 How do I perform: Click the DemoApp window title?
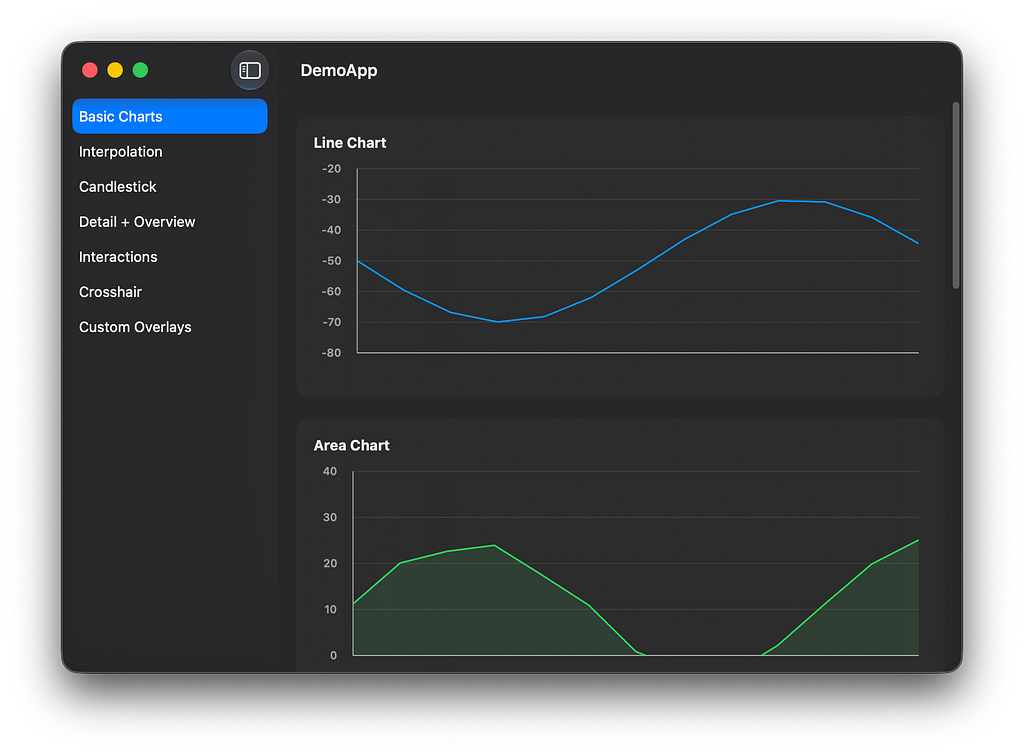338,71
